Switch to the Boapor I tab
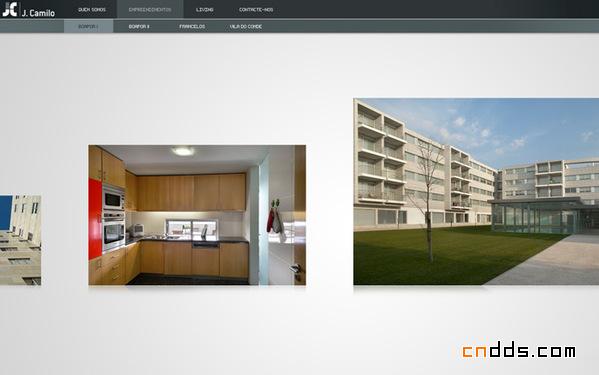This screenshot has height=375, width=599. [x=89, y=26]
